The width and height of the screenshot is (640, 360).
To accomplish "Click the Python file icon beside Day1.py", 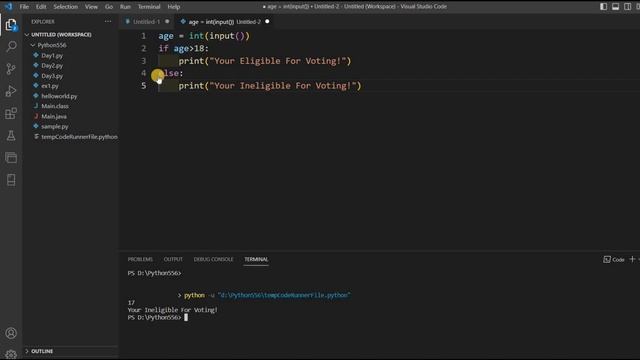I will click(x=36, y=55).
